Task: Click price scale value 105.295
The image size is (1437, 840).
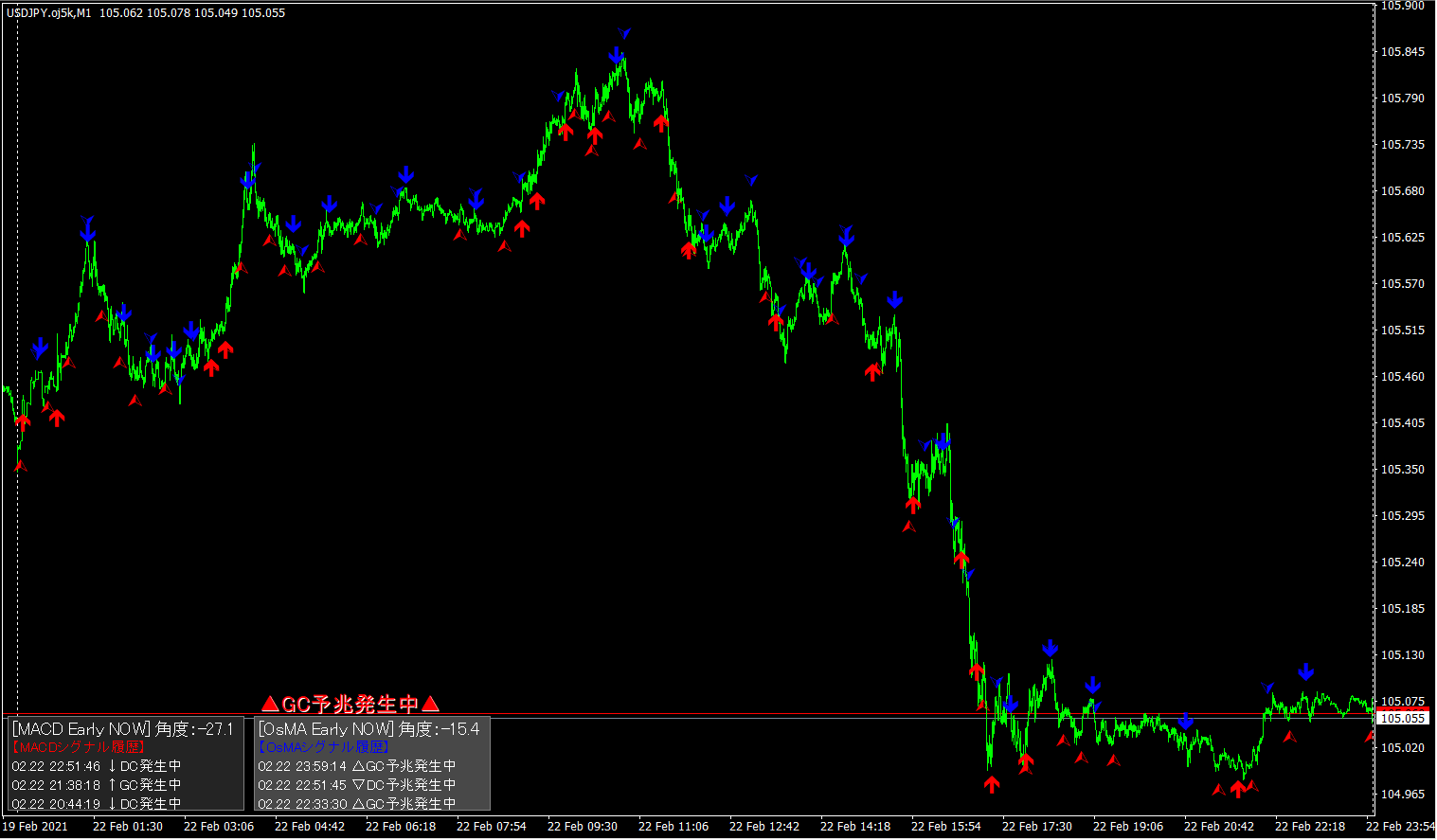Action: (x=1403, y=516)
